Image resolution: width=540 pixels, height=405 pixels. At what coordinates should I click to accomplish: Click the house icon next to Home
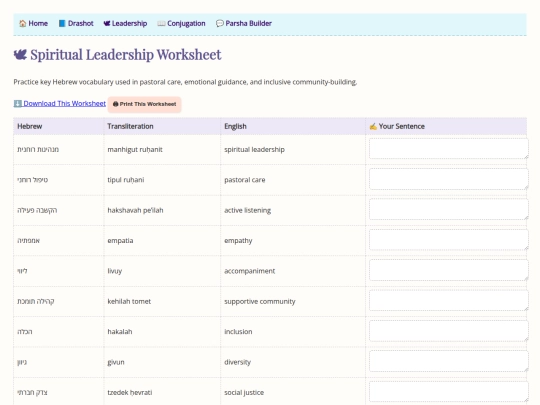click(23, 23)
